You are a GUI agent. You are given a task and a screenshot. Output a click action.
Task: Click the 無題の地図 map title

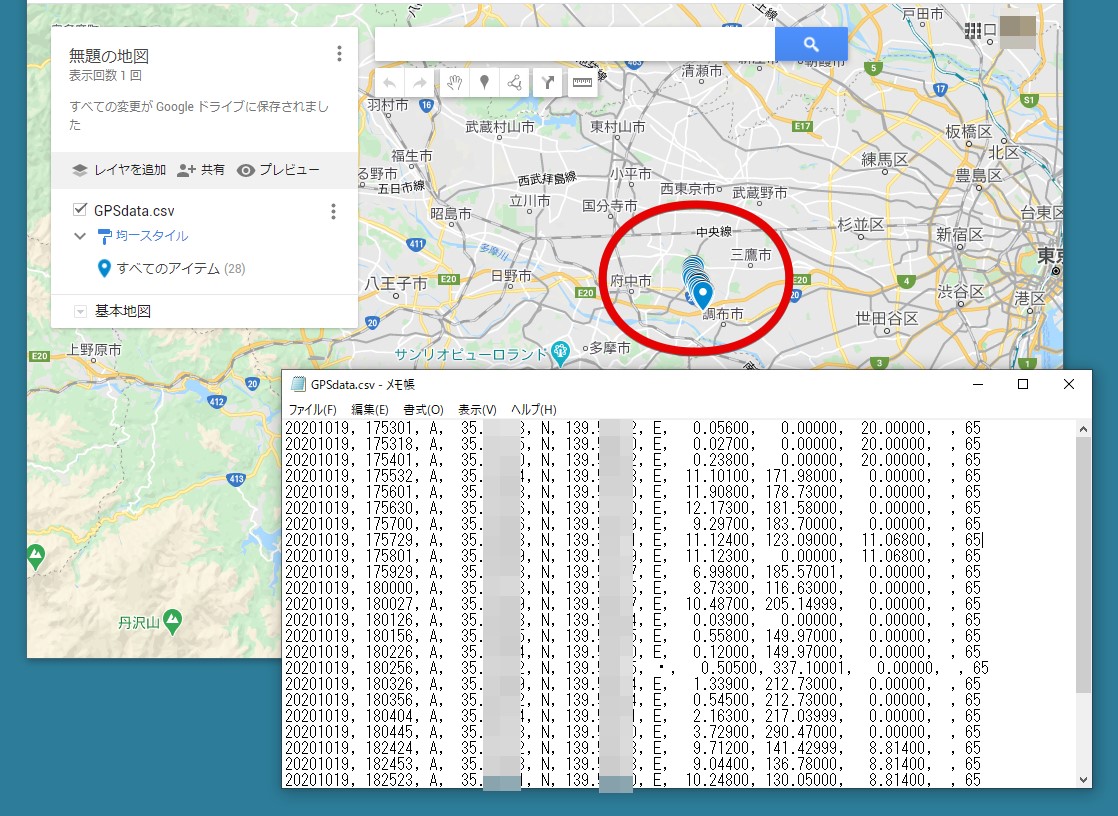tap(108, 56)
